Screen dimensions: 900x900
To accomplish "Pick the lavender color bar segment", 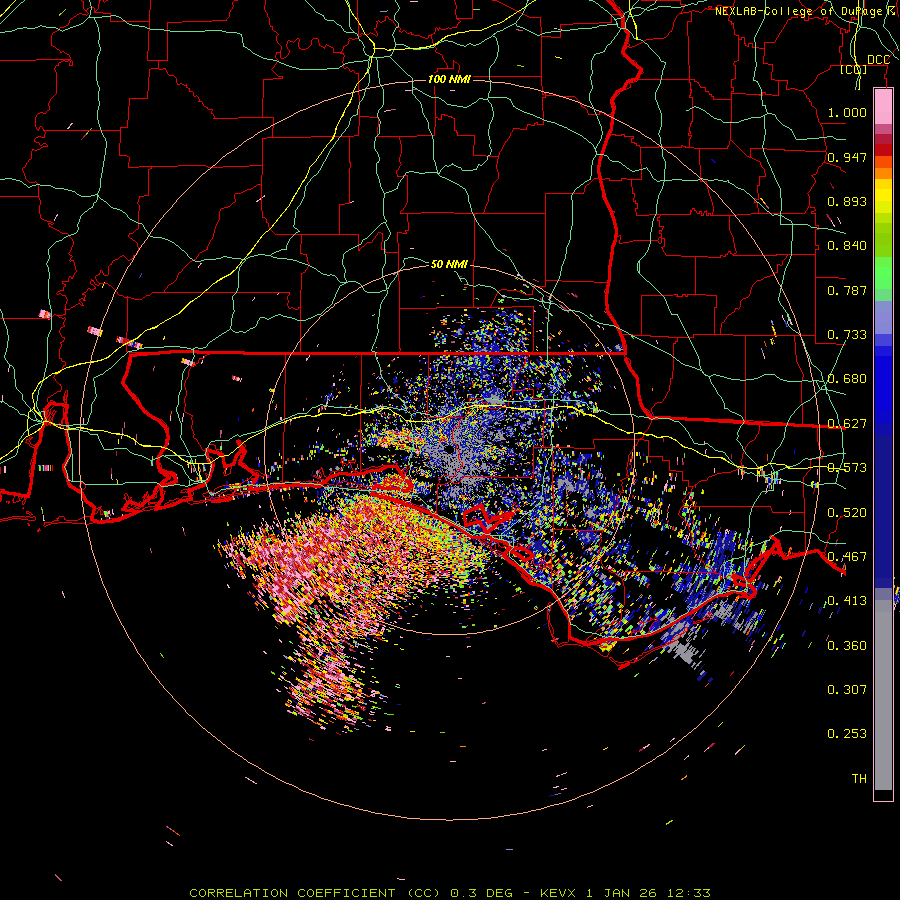I will (883, 317).
